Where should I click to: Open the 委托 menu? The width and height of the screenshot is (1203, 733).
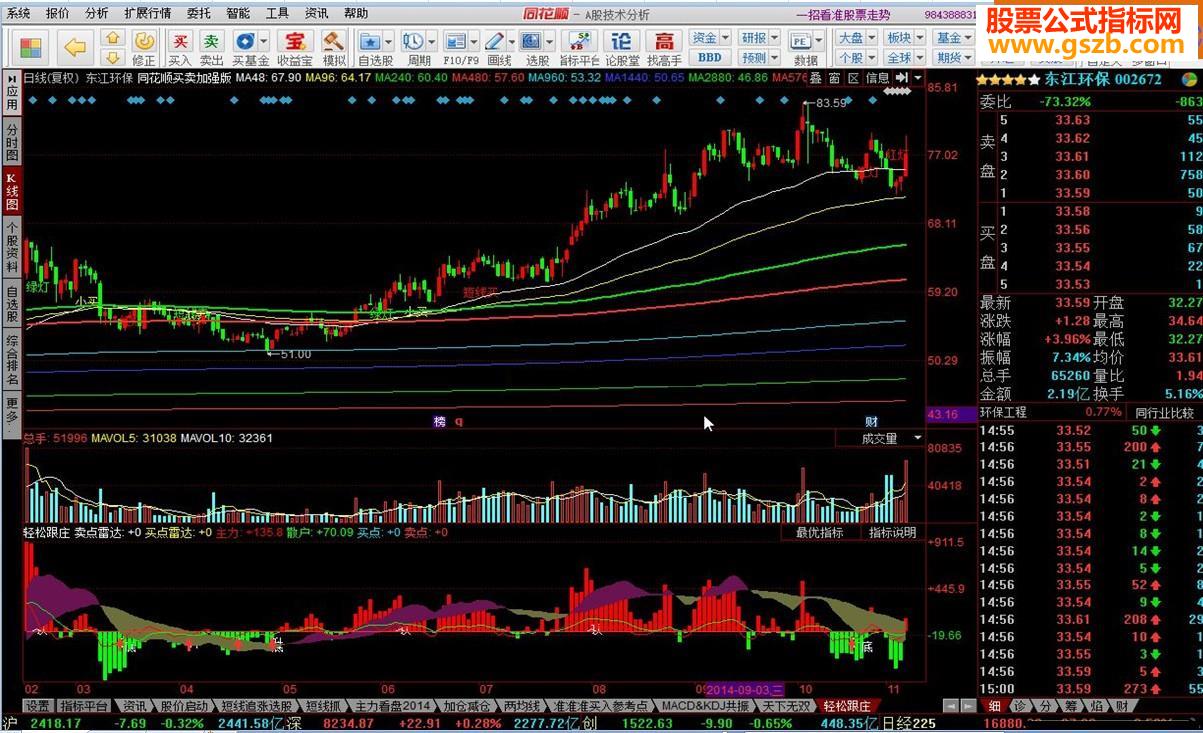click(x=199, y=13)
